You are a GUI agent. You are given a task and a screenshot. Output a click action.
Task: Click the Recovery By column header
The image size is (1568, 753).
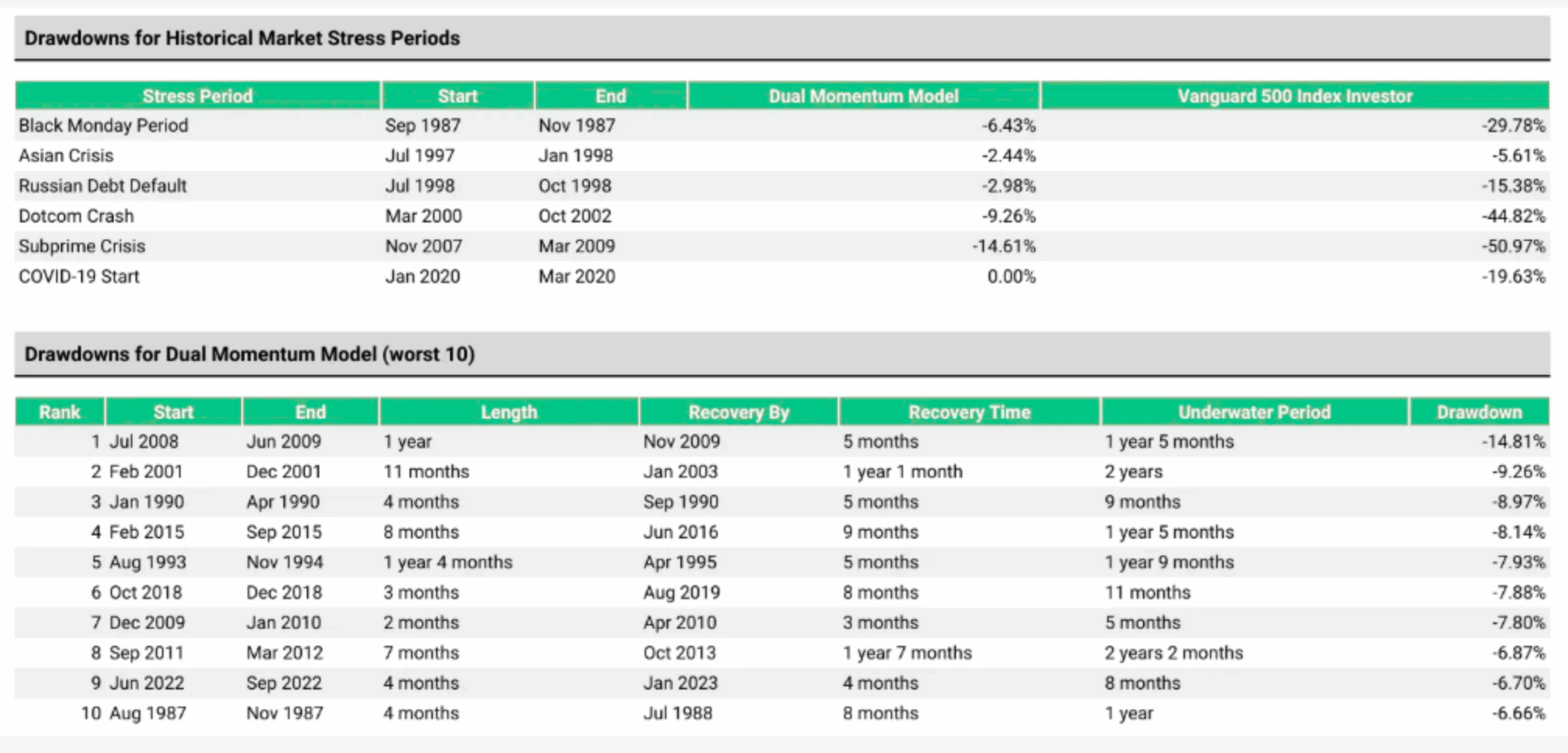739,412
